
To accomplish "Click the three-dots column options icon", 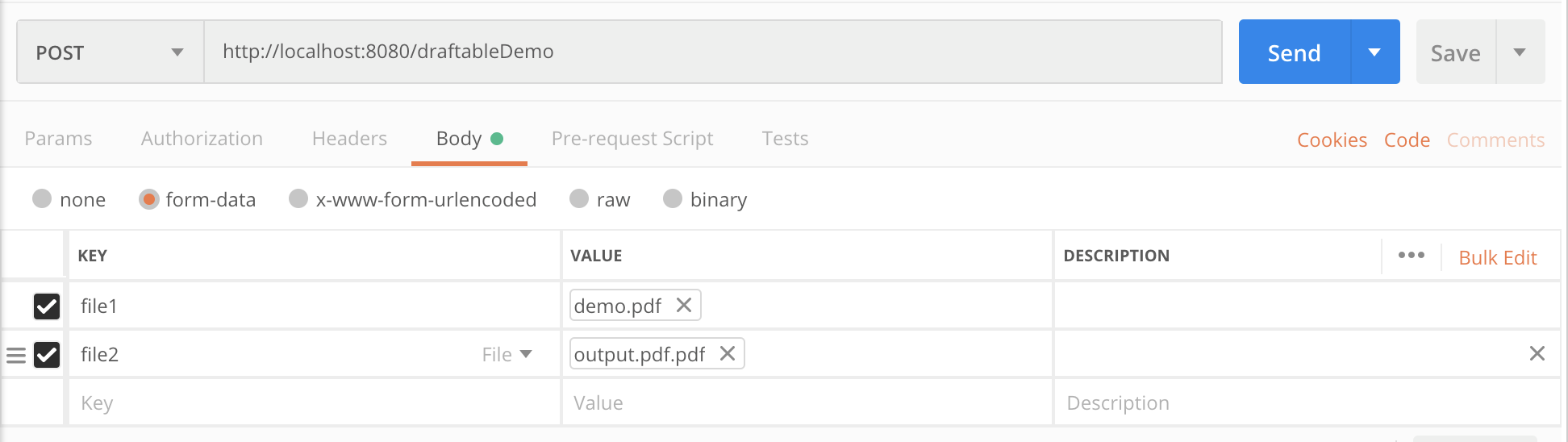I will [x=1412, y=256].
